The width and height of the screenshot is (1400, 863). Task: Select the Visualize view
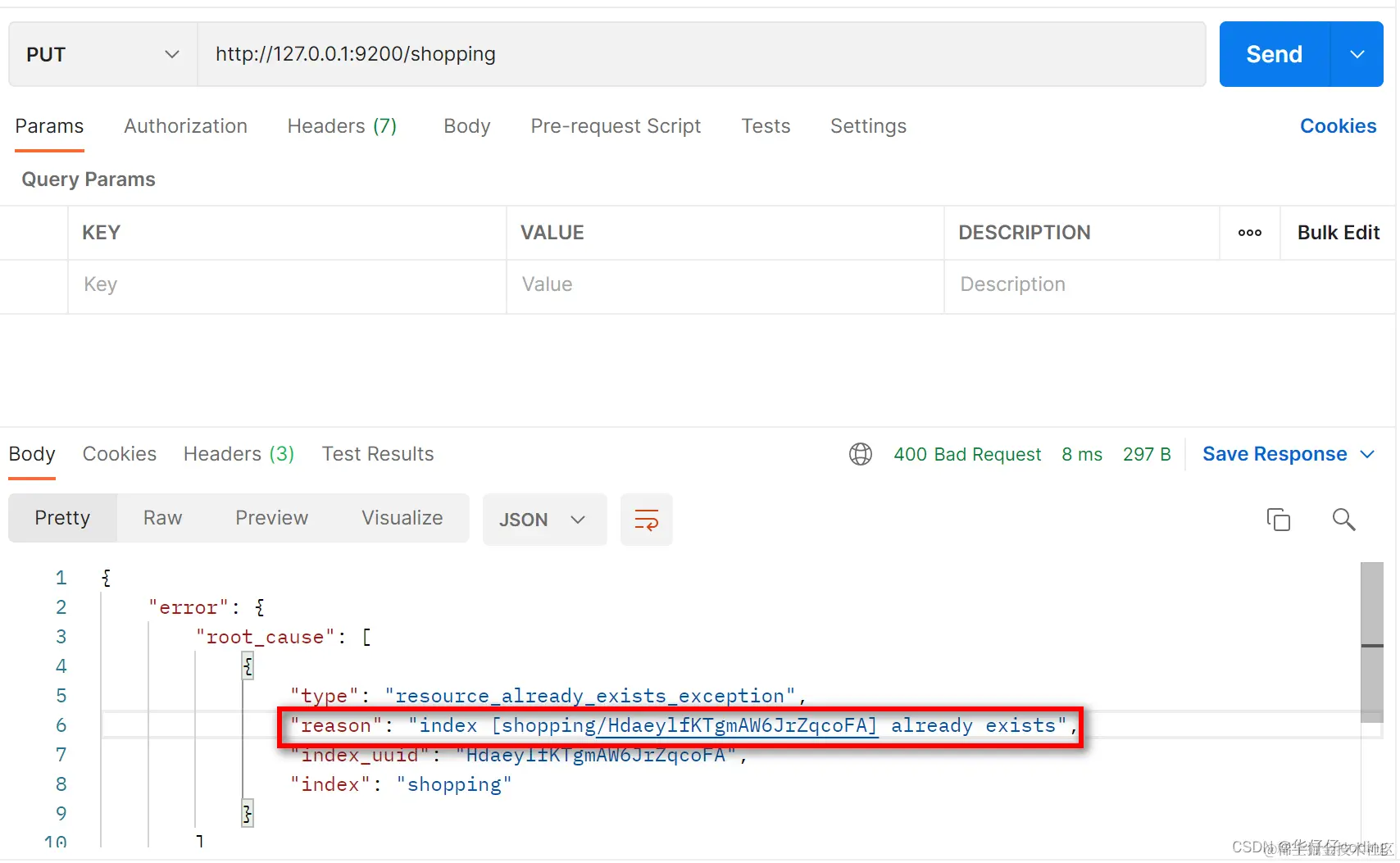pos(402,518)
